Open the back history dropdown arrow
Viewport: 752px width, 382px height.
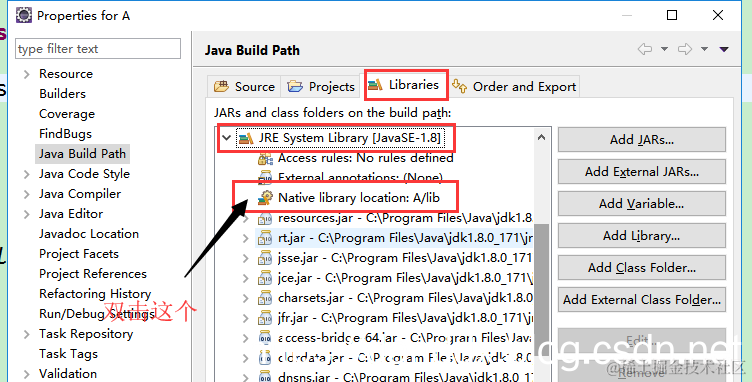pyautogui.click(x=664, y=49)
